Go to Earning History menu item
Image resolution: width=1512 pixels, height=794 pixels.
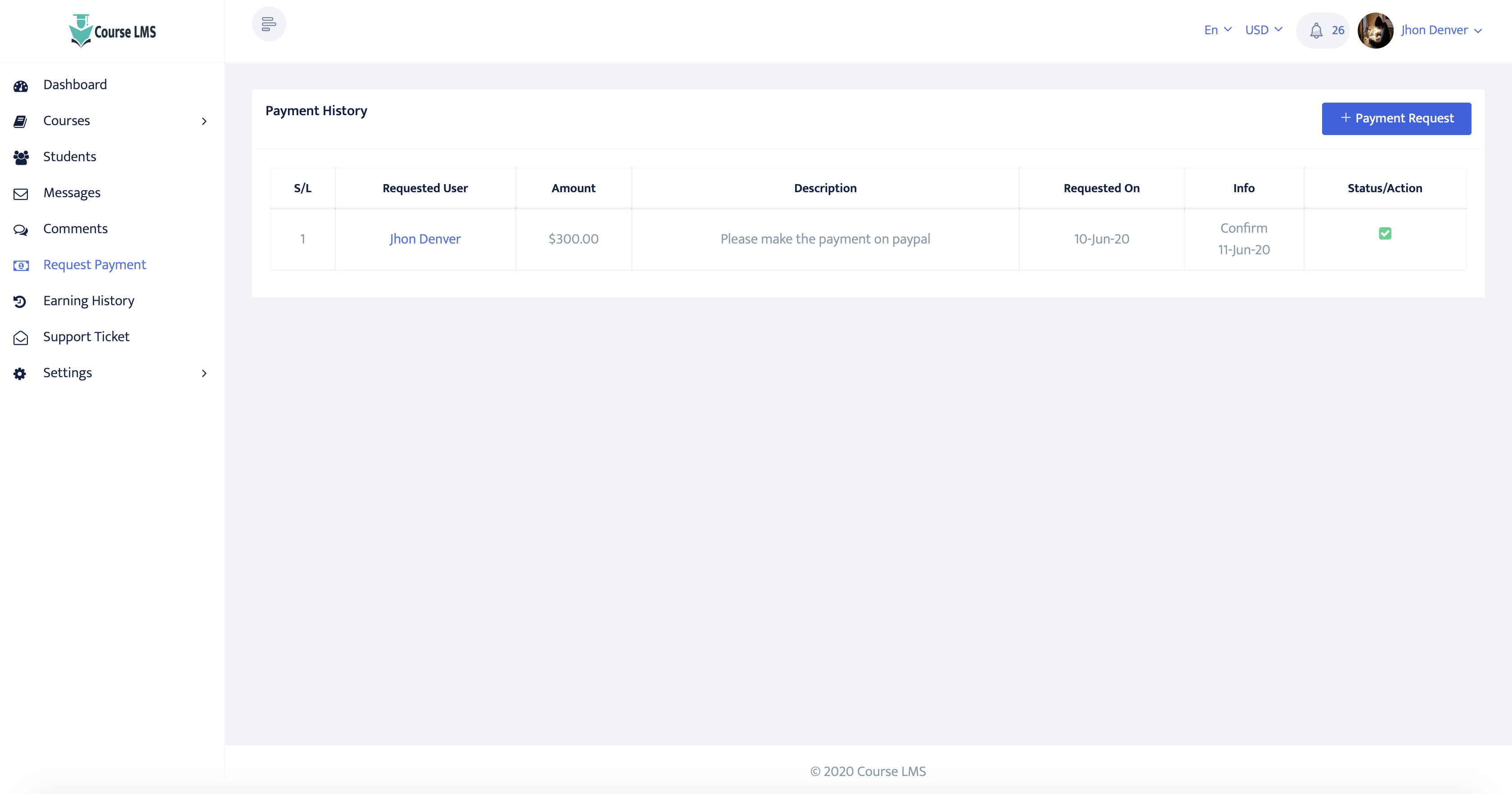click(x=89, y=301)
